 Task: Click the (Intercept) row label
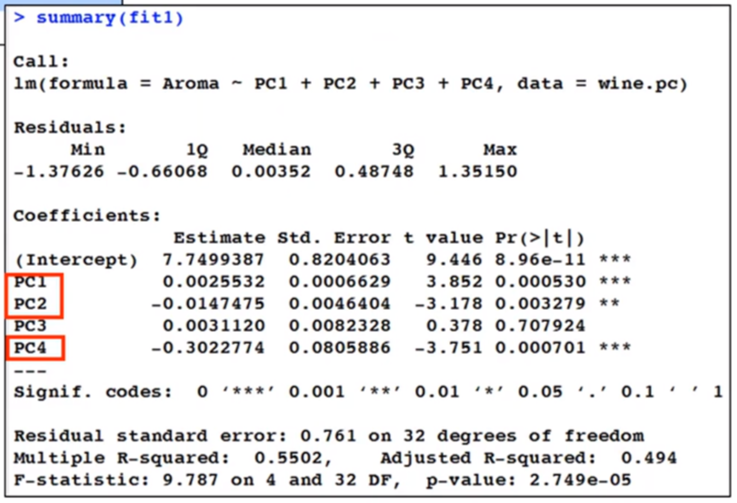point(76,259)
